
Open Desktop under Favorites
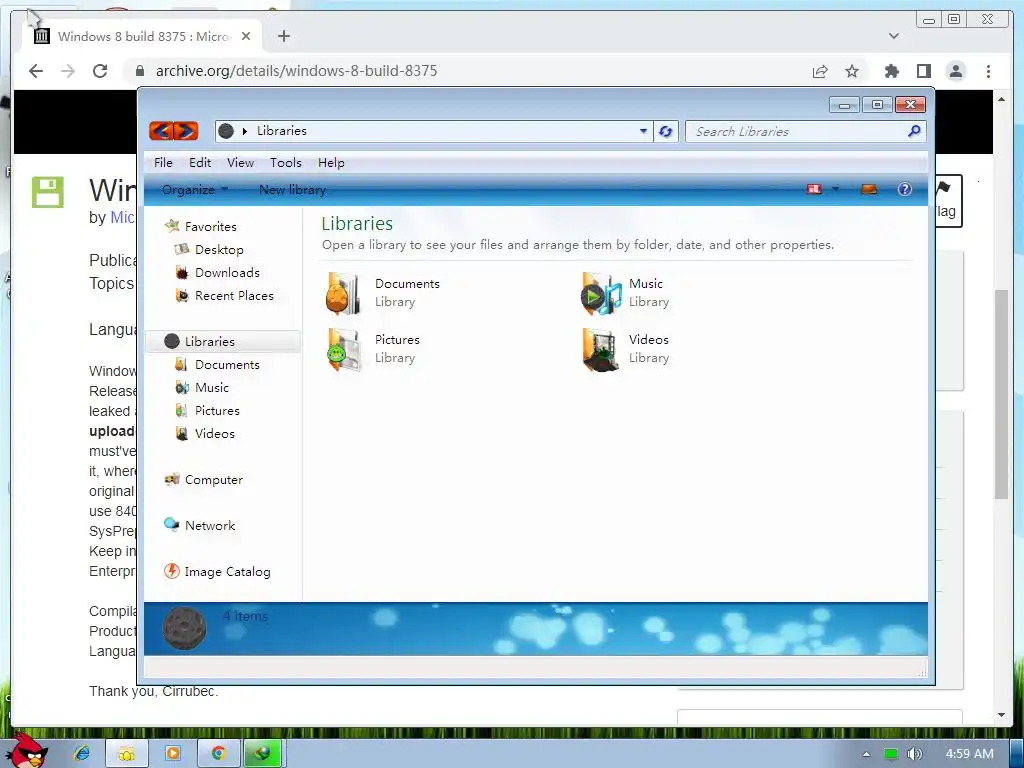coord(210,249)
